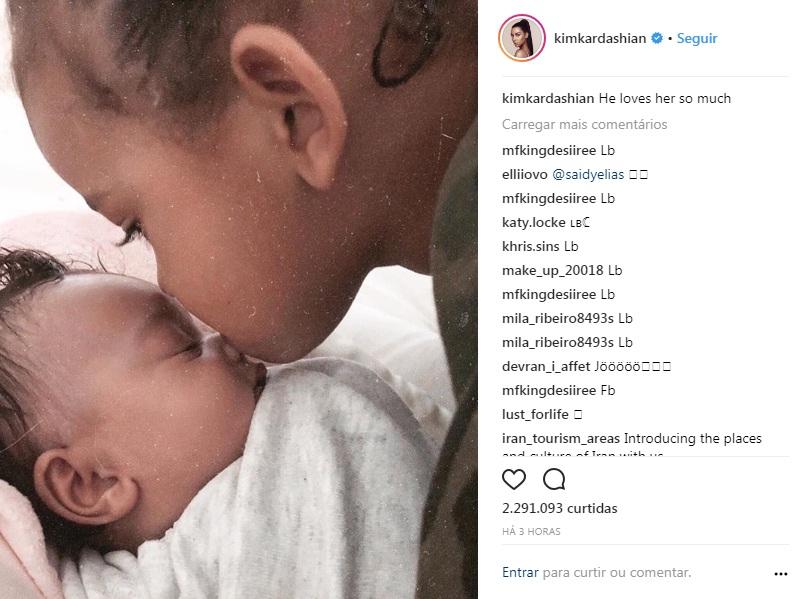Click Entrar to log in

coord(520,573)
